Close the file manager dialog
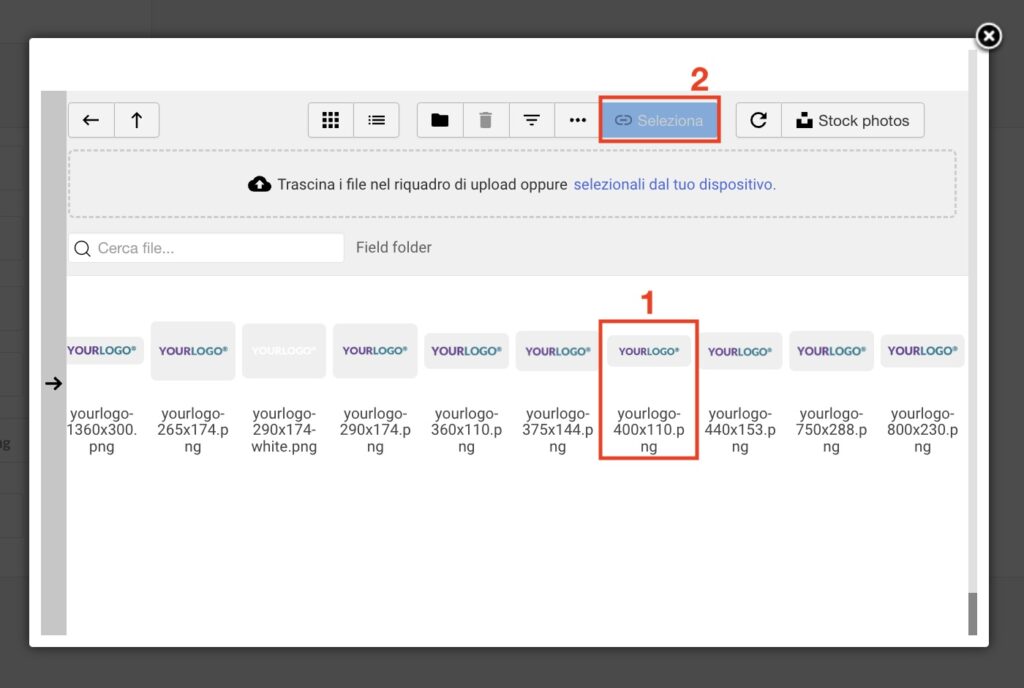 tap(989, 36)
